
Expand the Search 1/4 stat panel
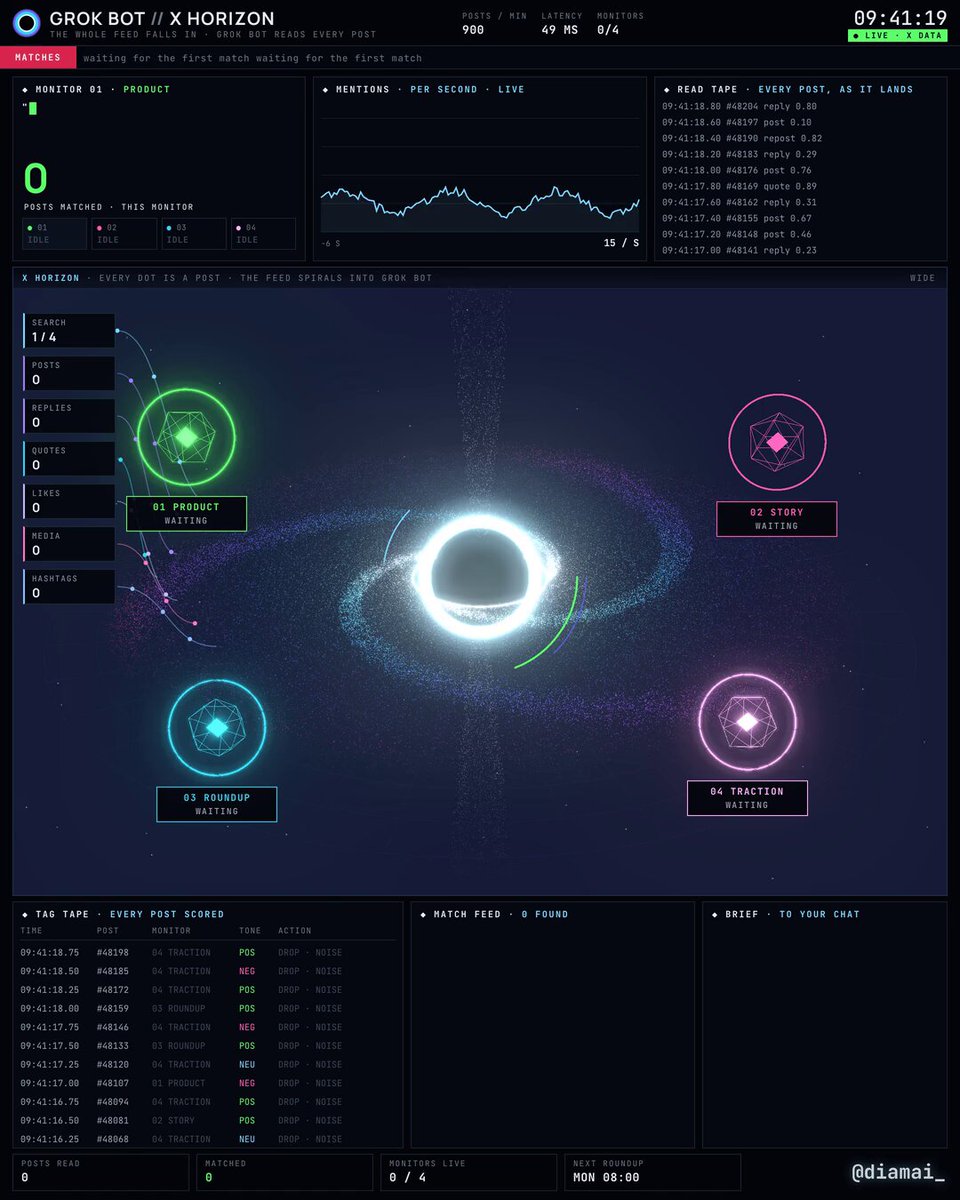point(69,331)
